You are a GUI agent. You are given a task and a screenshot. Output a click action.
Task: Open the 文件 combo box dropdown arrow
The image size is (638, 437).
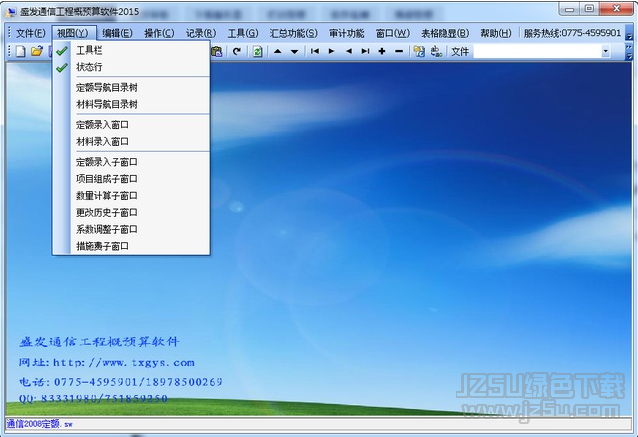click(605, 52)
